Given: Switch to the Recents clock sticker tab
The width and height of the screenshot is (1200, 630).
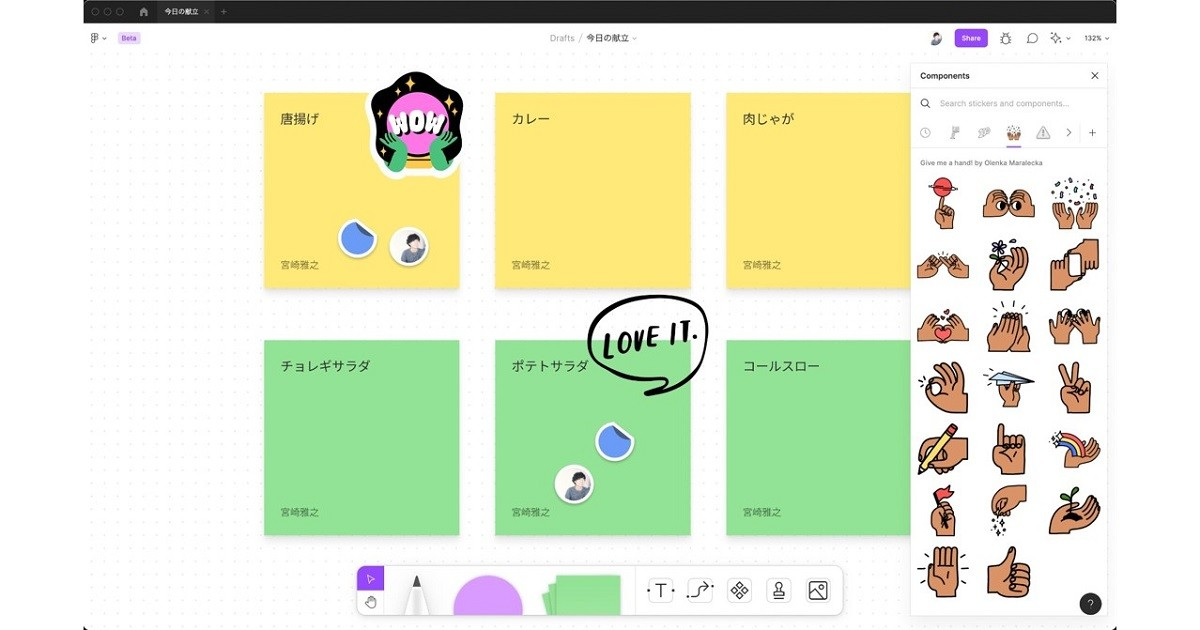Looking at the screenshot, I should [925, 132].
